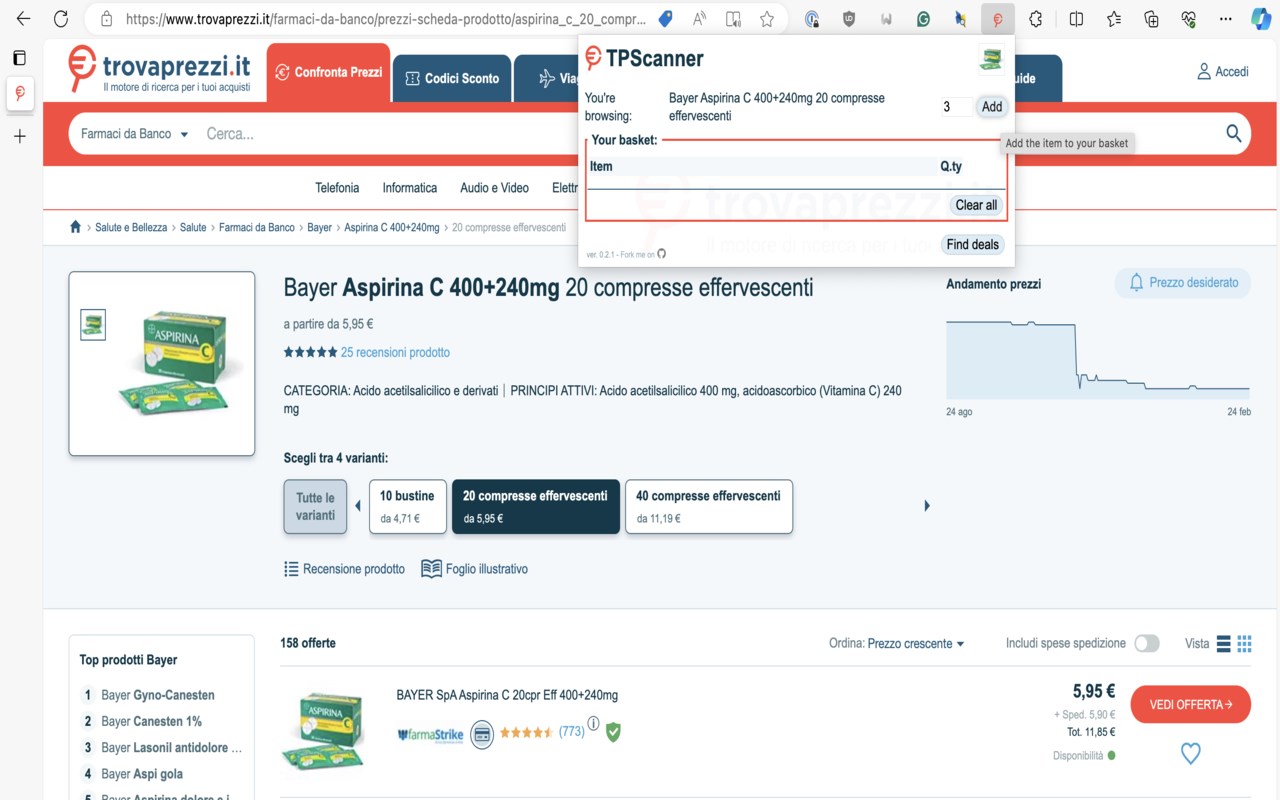Open the GitHub fork icon in TPScanner

tap(661, 254)
